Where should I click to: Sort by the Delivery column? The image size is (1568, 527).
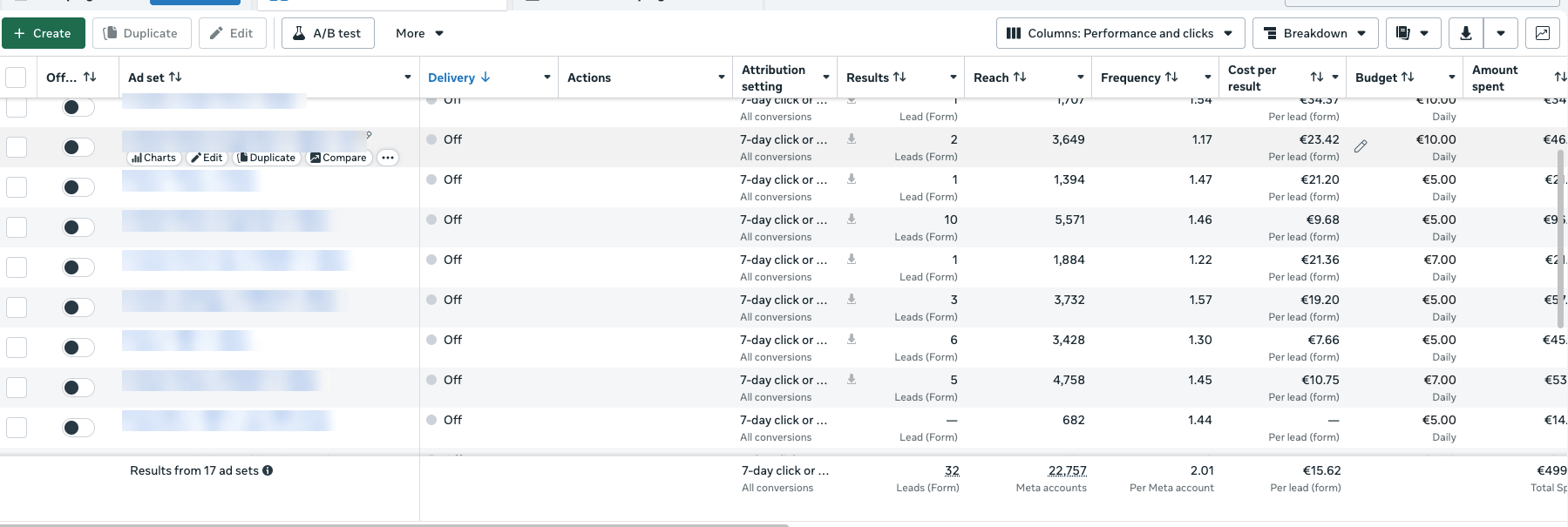coord(485,78)
